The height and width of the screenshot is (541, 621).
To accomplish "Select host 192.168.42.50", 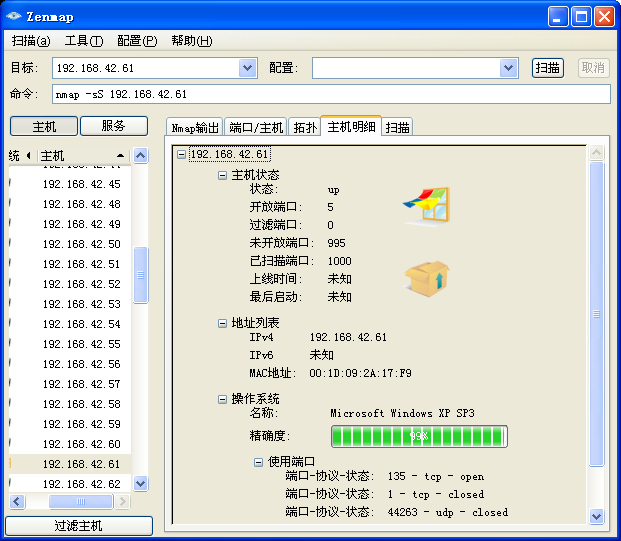I will click(x=82, y=244).
